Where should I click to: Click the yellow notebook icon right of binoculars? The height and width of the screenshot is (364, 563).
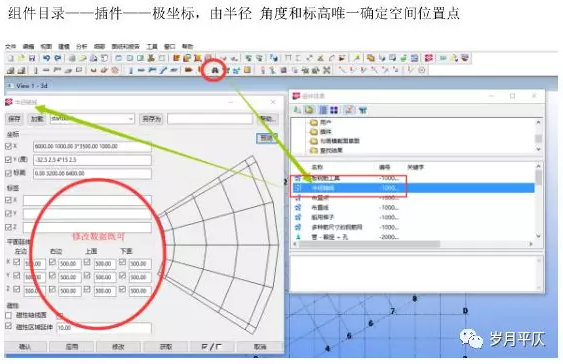coord(247,70)
